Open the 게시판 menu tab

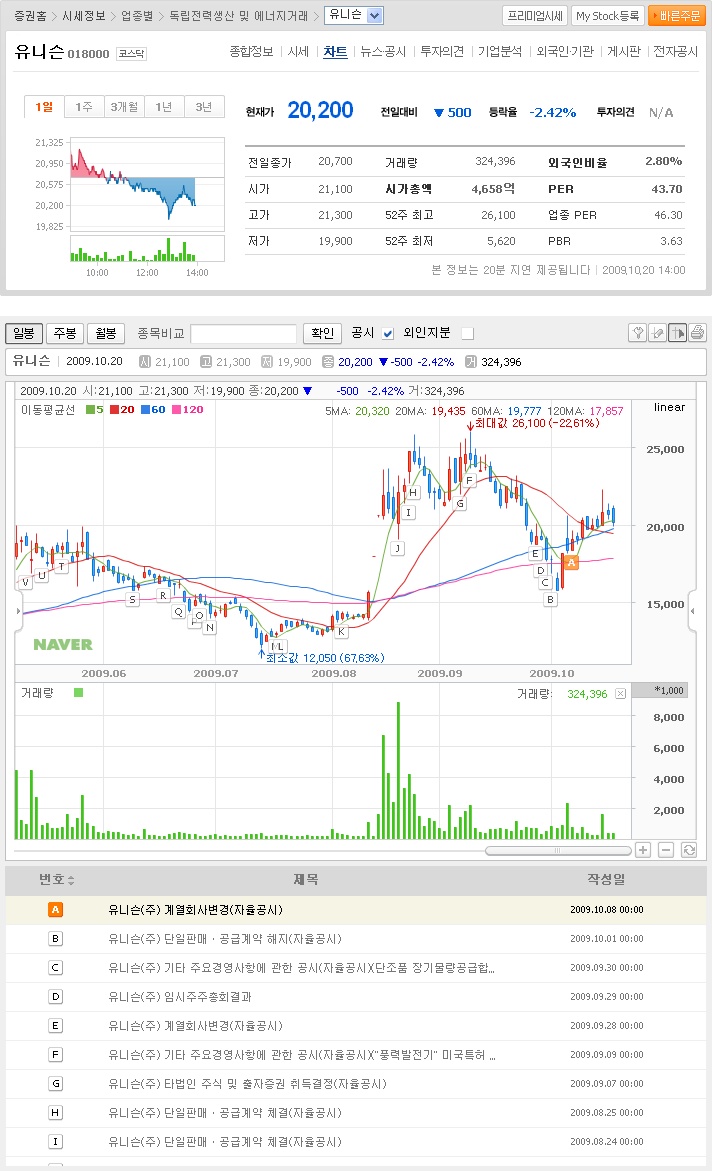click(x=624, y=52)
